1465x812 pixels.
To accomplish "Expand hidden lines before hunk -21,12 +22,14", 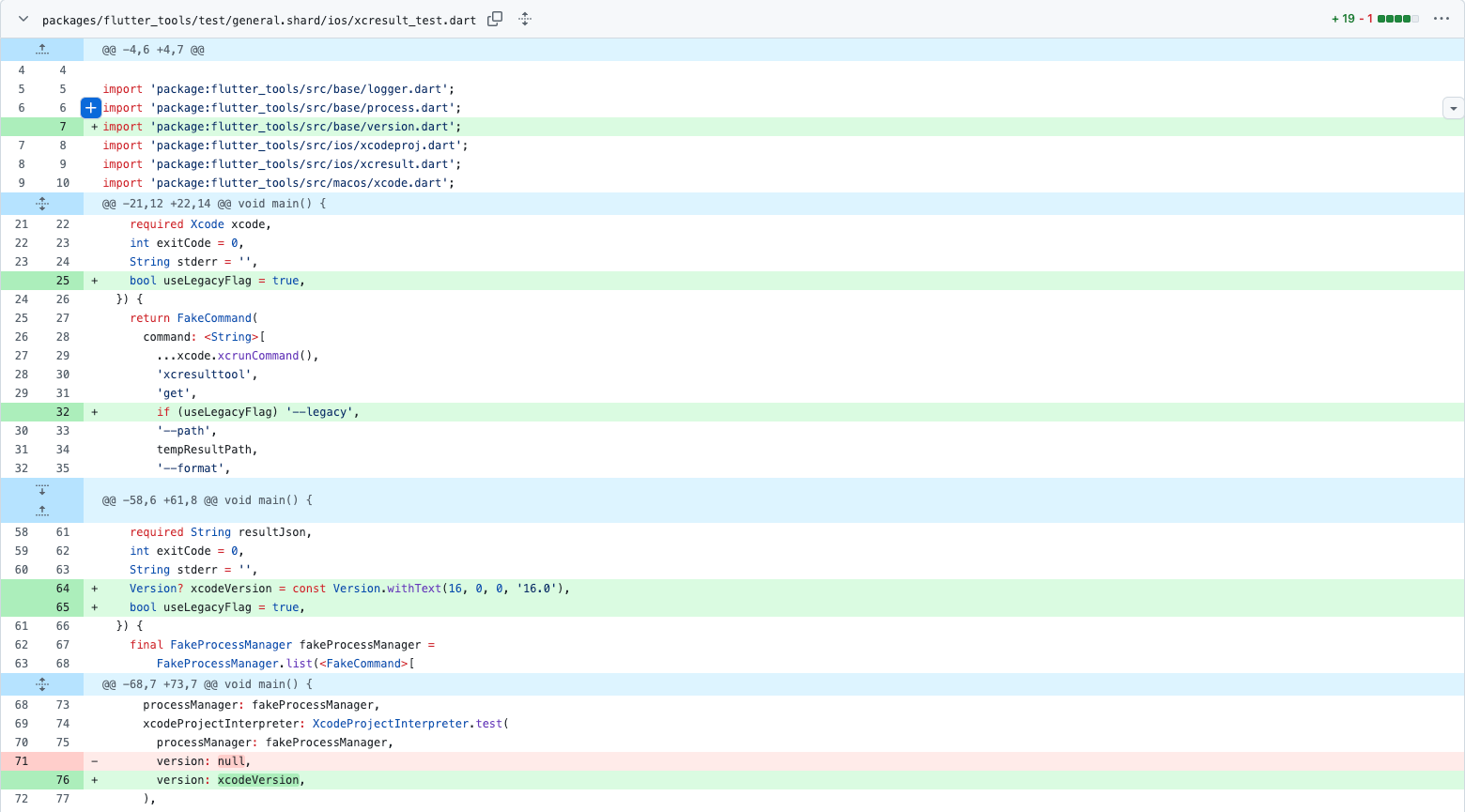I will coord(42,204).
